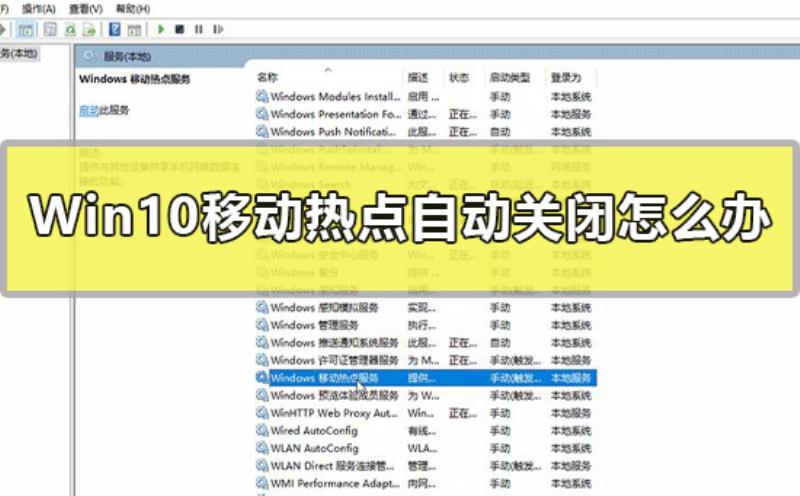Select the Windows 移动热点服务 service name
This screenshot has width=800, height=496.
click(x=324, y=378)
